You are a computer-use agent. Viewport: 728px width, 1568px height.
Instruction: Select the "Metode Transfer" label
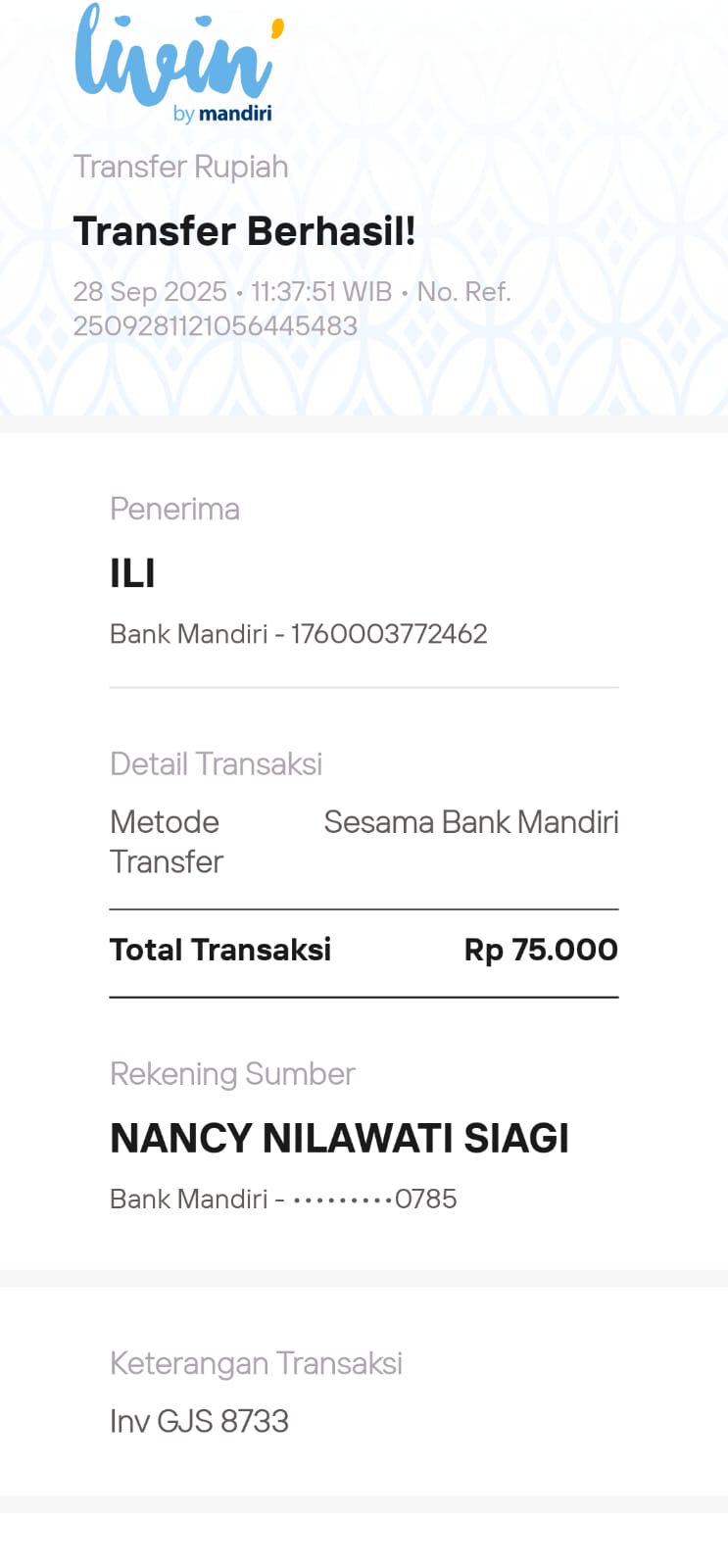pos(166,841)
